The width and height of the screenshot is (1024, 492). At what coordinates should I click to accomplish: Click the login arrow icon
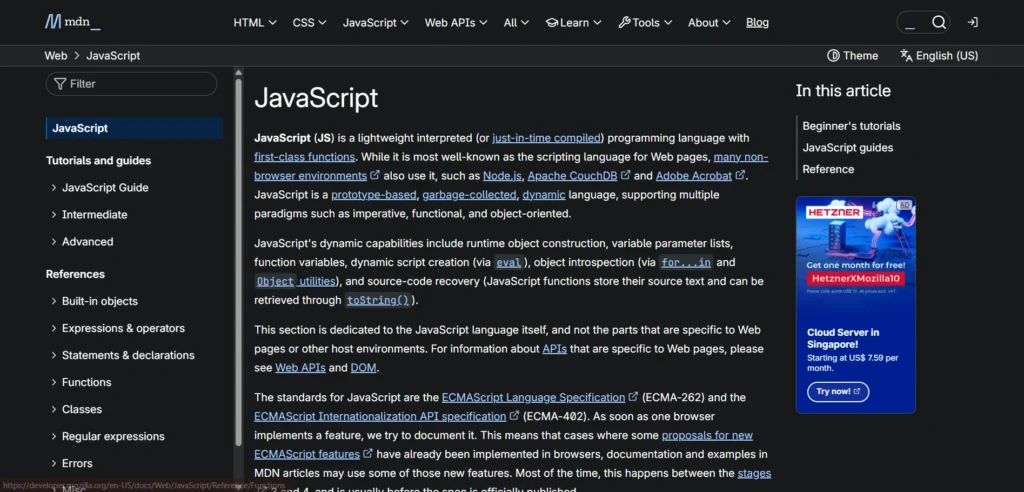click(x=972, y=22)
